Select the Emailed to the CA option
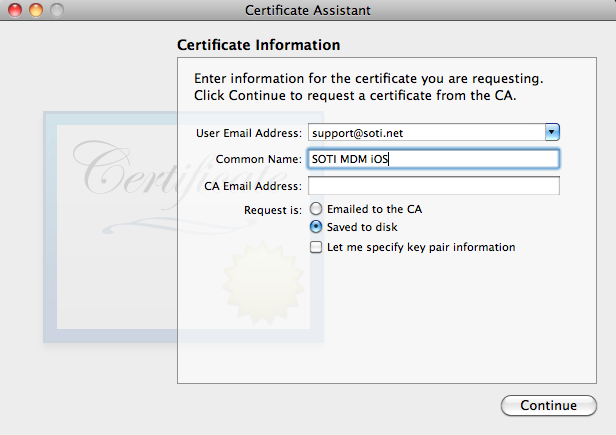This screenshot has height=435, width=616. point(316,209)
